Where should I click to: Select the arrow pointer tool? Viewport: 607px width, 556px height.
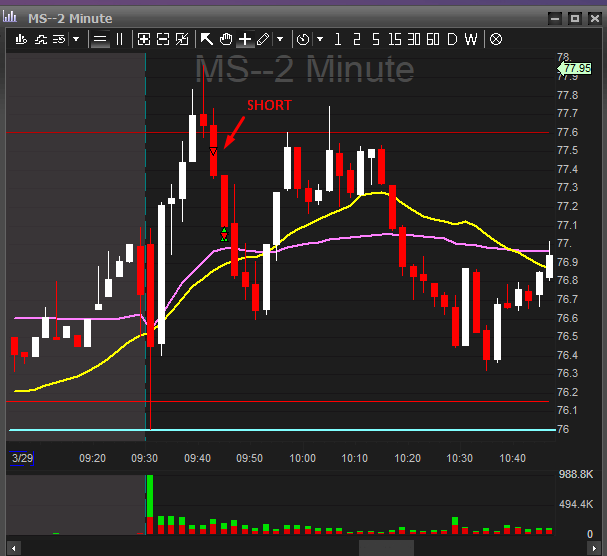click(x=206, y=39)
